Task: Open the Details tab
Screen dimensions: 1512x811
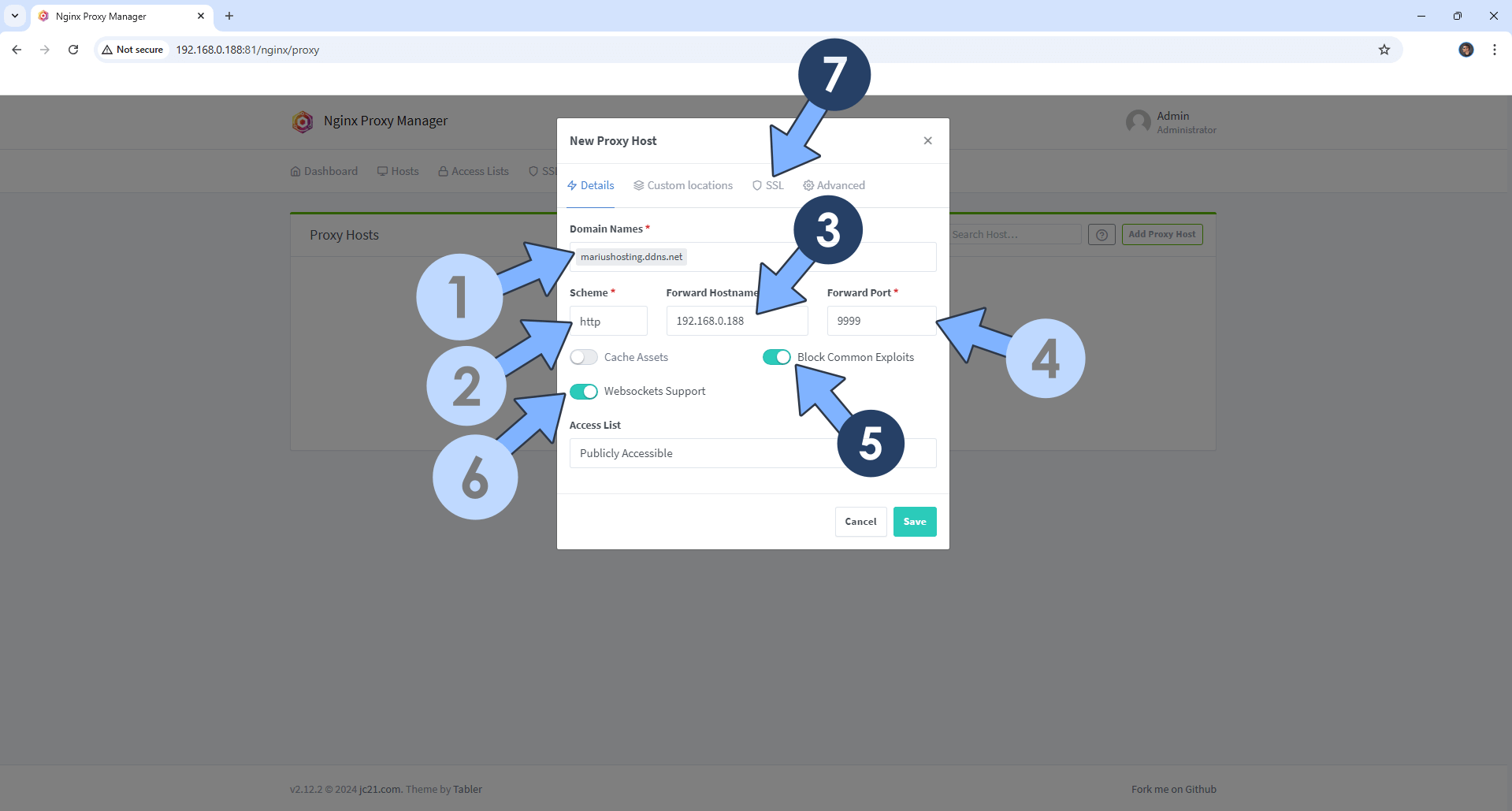Action: [591, 185]
